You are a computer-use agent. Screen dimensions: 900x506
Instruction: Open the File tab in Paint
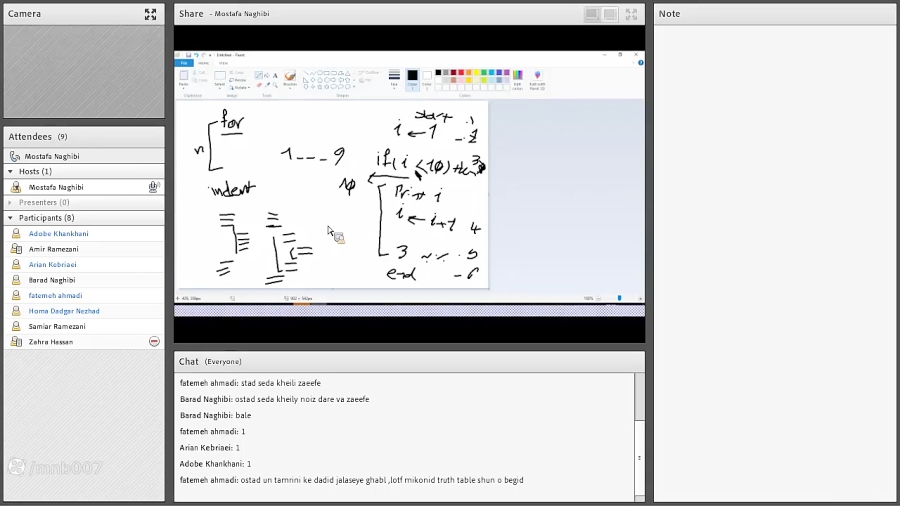[x=185, y=62]
